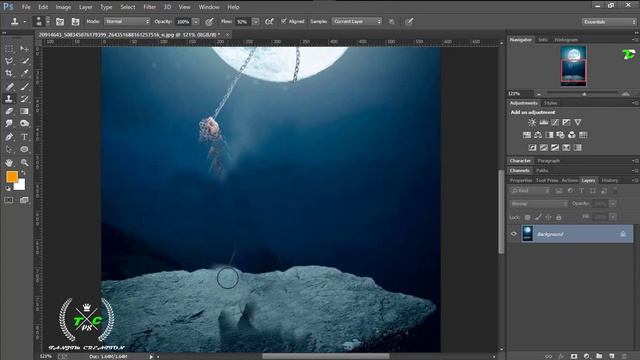Reset default foreground and background colors
640x360 pixels.
click(7, 188)
